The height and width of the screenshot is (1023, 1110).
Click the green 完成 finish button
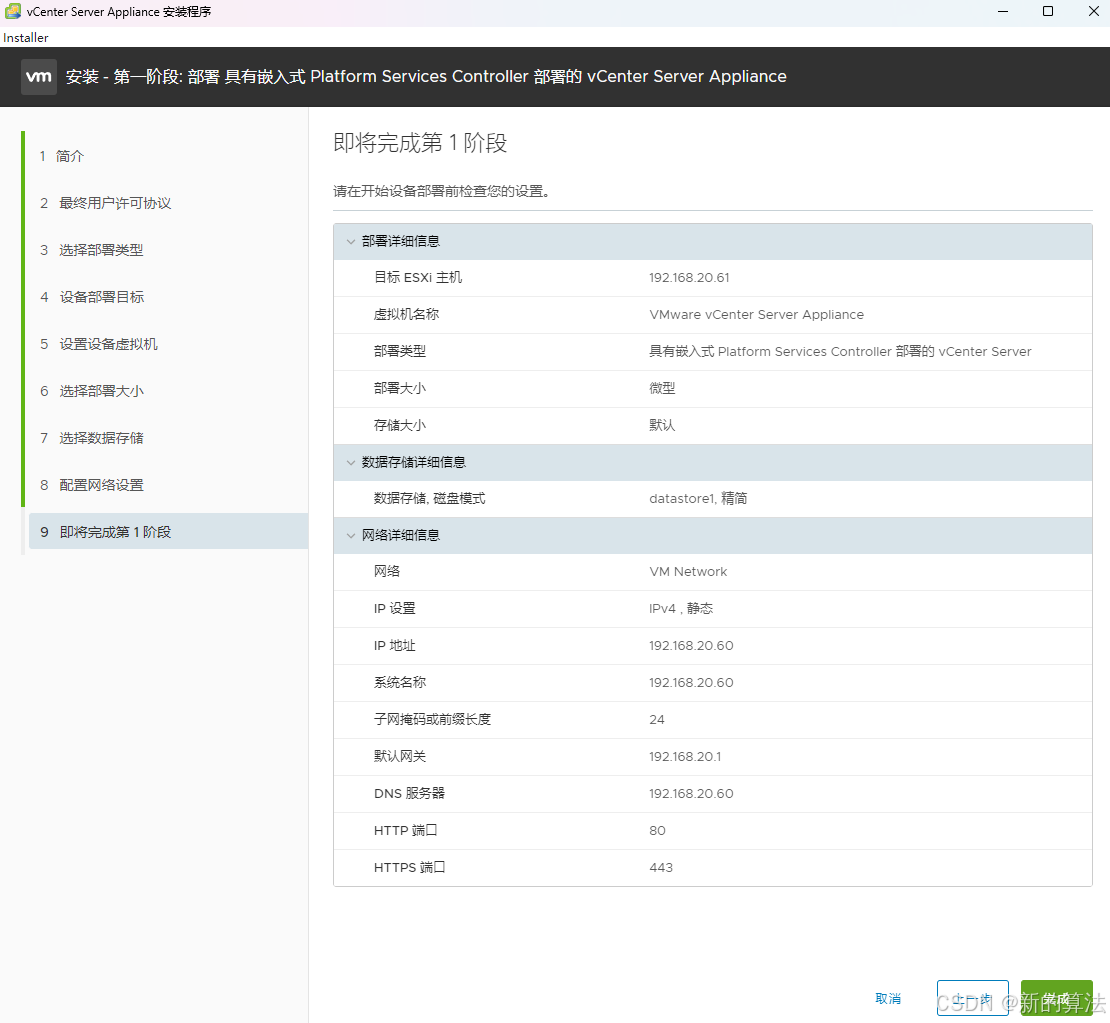(1056, 998)
